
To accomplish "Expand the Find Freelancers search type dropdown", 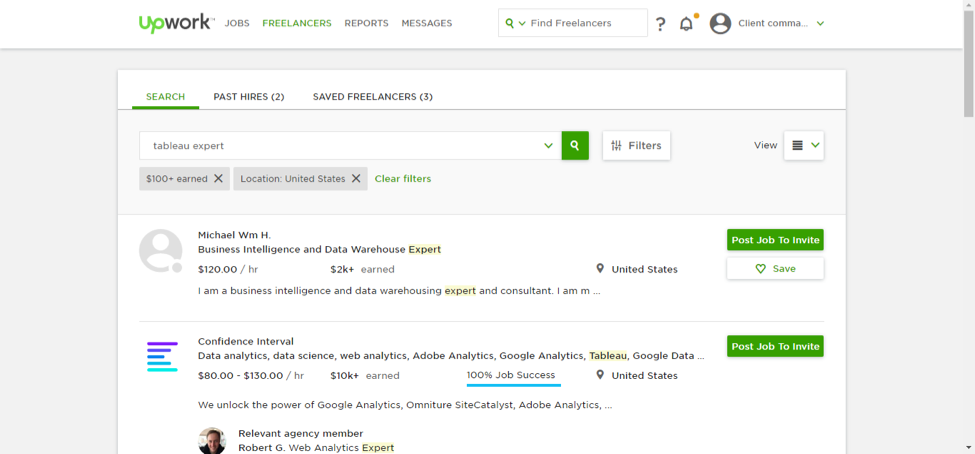I will coord(522,24).
